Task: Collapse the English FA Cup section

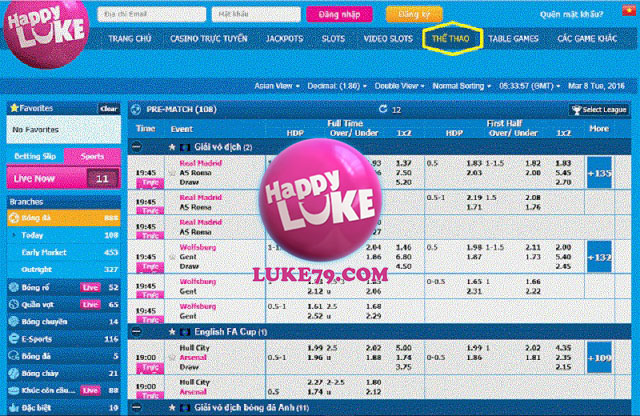Action: pyautogui.click(x=137, y=332)
